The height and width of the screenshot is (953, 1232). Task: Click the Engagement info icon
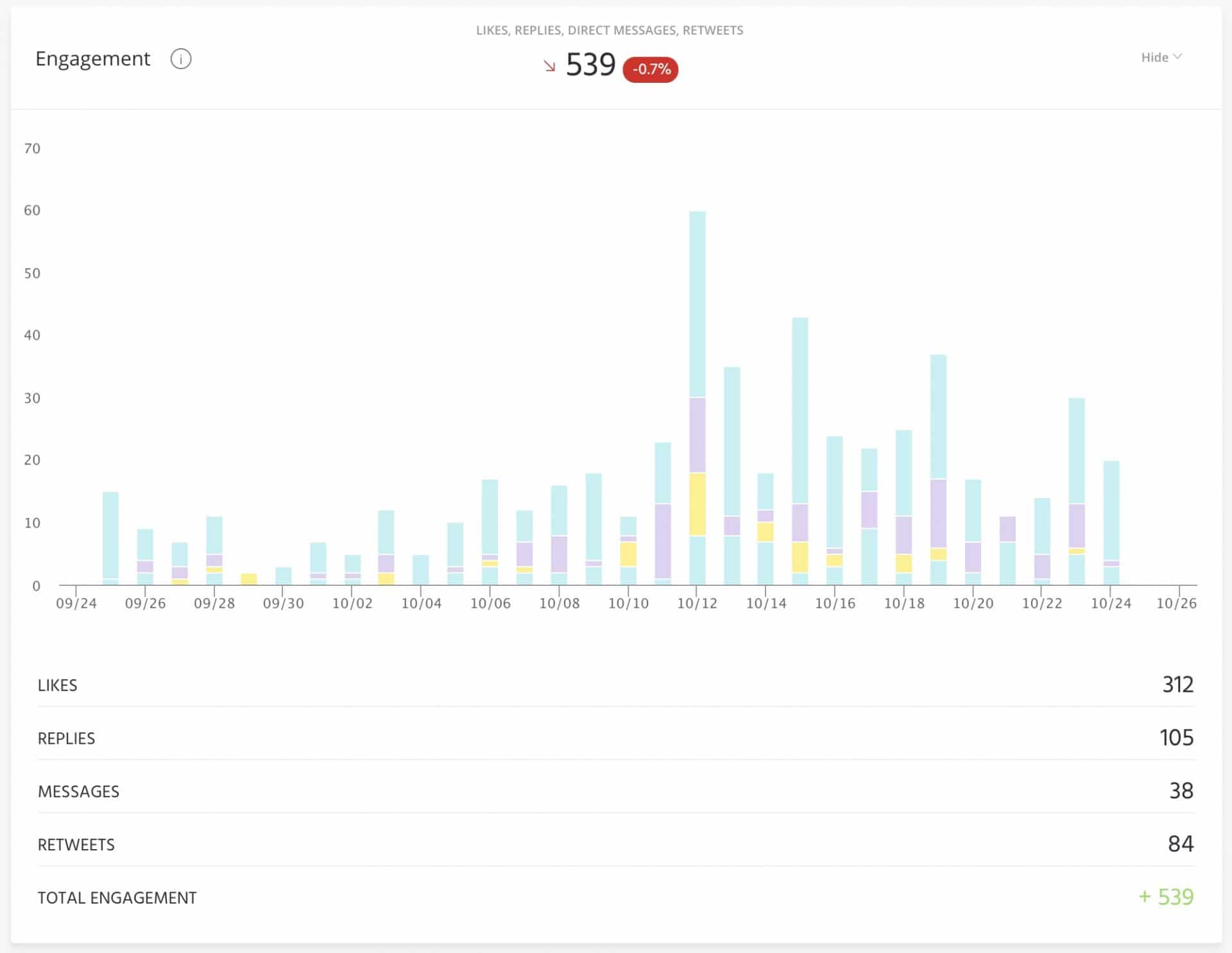point(181,59)
